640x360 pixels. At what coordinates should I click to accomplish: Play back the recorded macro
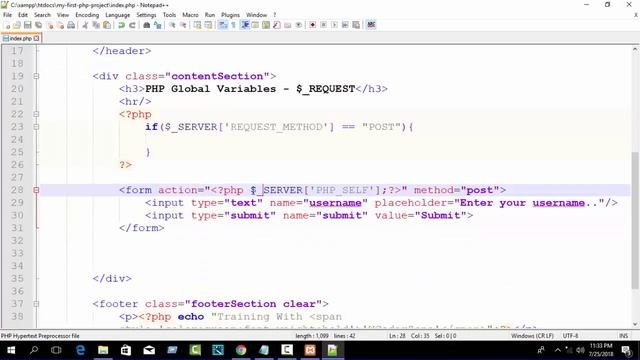(x=334, y=25)
